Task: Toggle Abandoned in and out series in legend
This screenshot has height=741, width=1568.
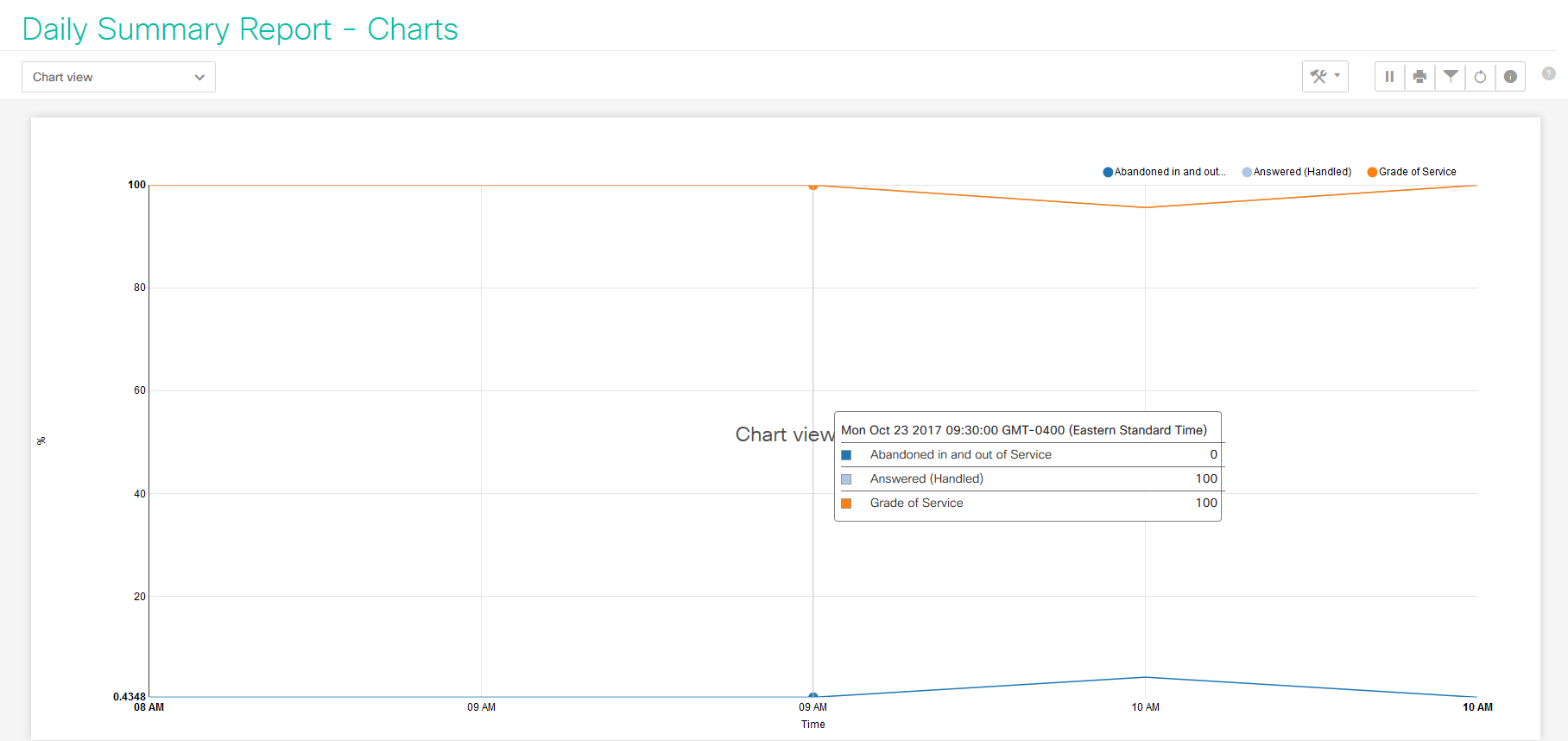Action: 1164,172
